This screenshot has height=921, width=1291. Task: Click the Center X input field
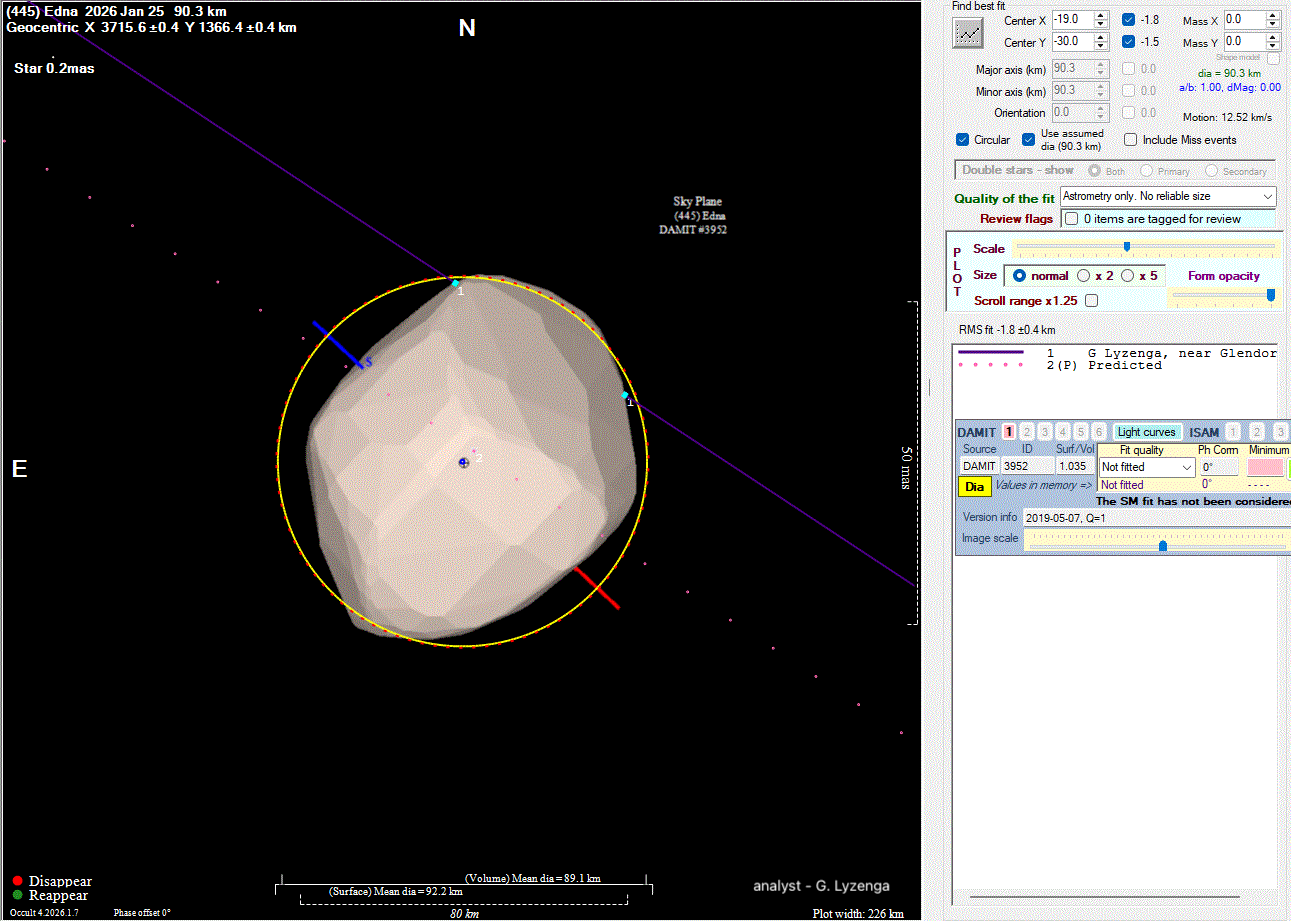pyautogui.click(x=1070, y=20)
